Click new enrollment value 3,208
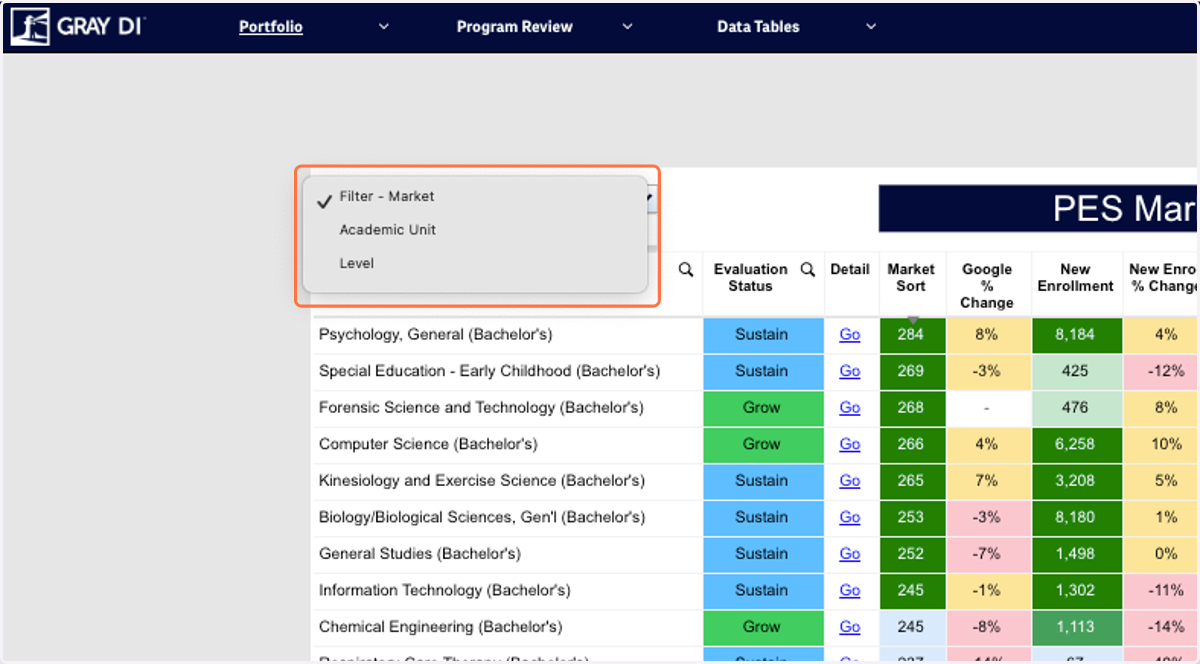Image resolution: width=1200 pixels, height=664 pixels. (x=1075, y=481)
